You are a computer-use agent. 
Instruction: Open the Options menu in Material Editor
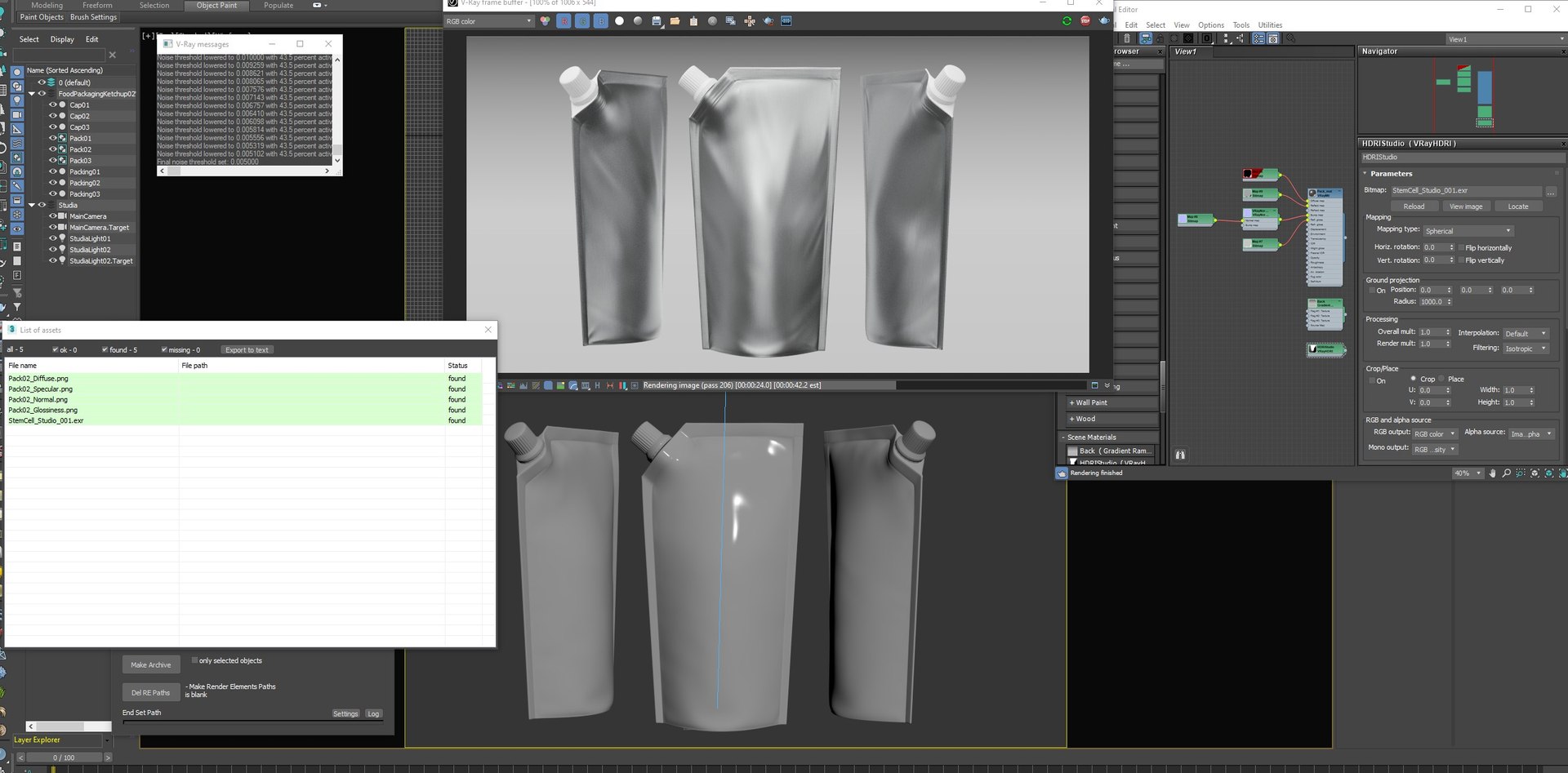(1210, 25)
